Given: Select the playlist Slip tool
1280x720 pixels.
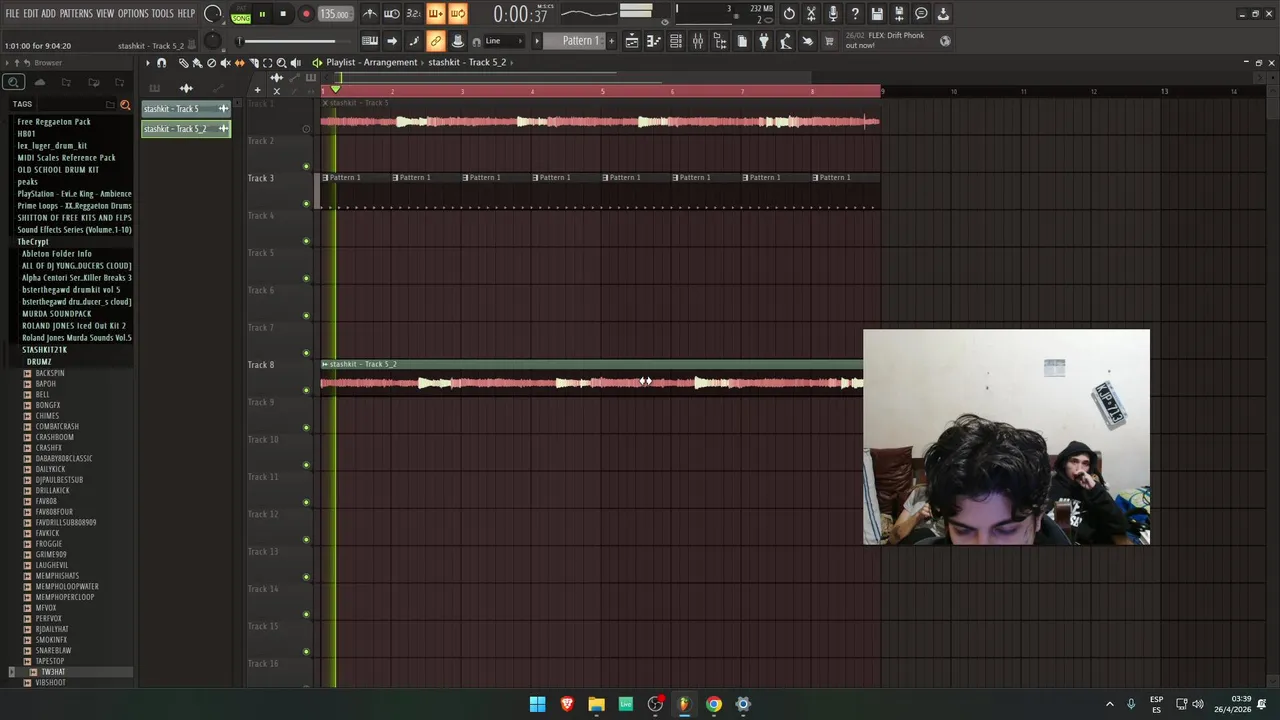Looking at the screenshot, I should pyautogui.click(x=239, y=63).
